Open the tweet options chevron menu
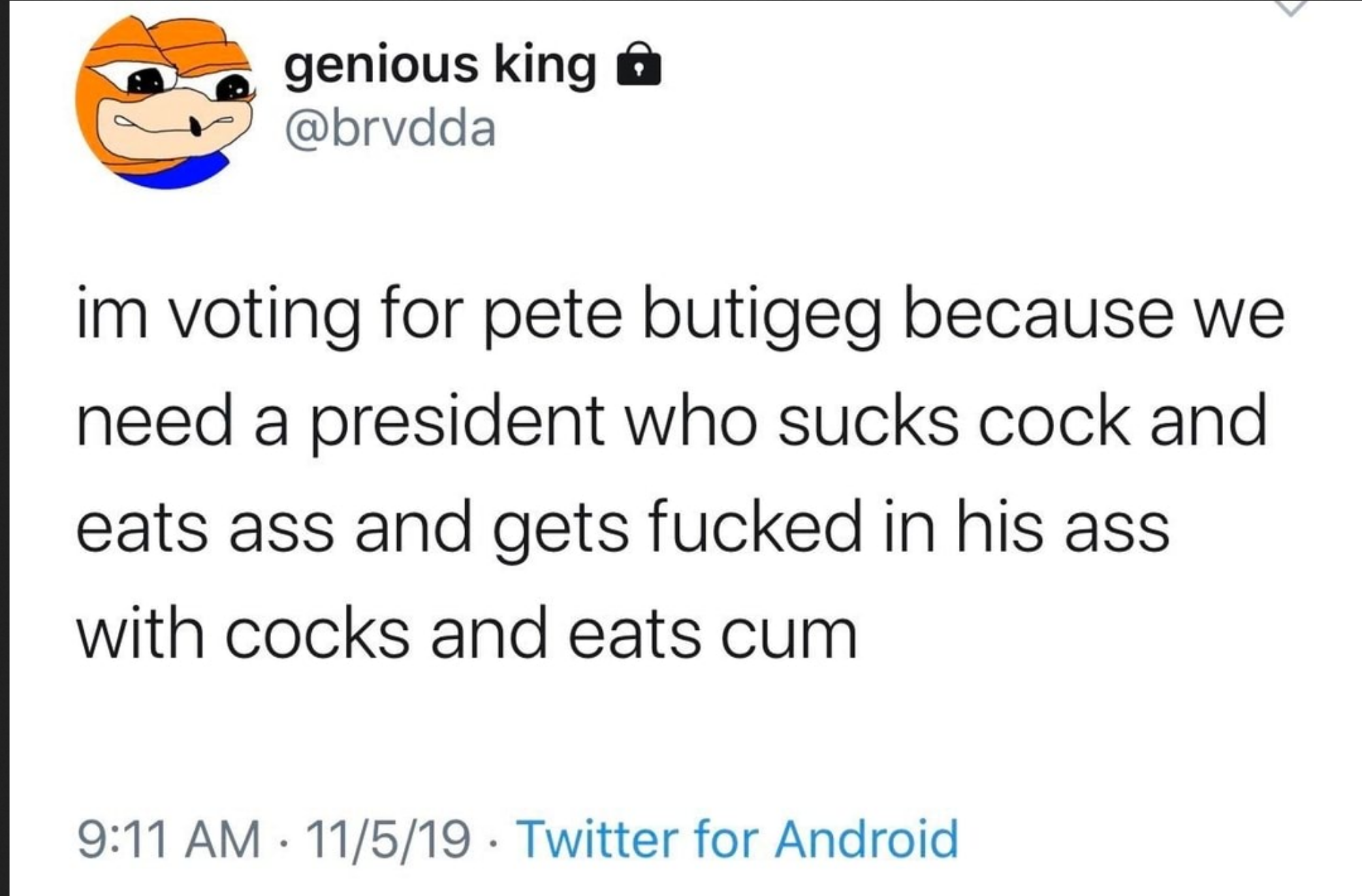The image size is (1362, 896). pyautogui.click(x=1288, y=7)
